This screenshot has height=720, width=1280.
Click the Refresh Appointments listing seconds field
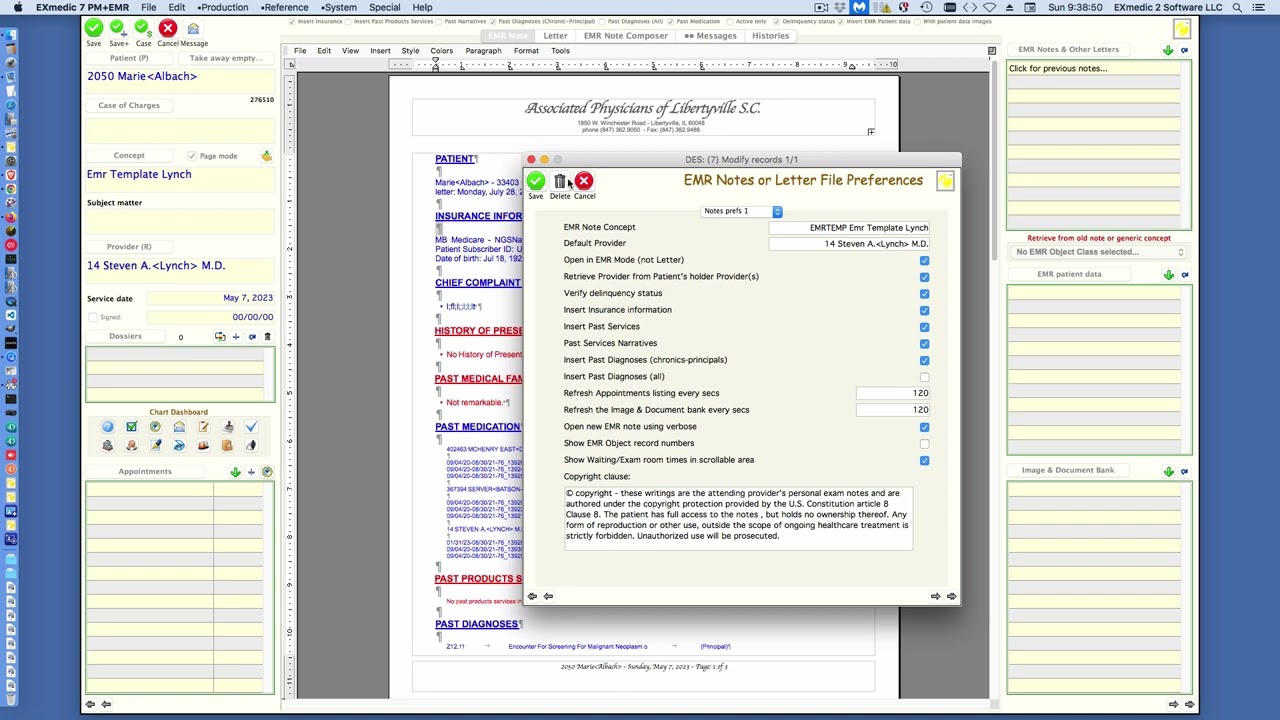(892, 394)
